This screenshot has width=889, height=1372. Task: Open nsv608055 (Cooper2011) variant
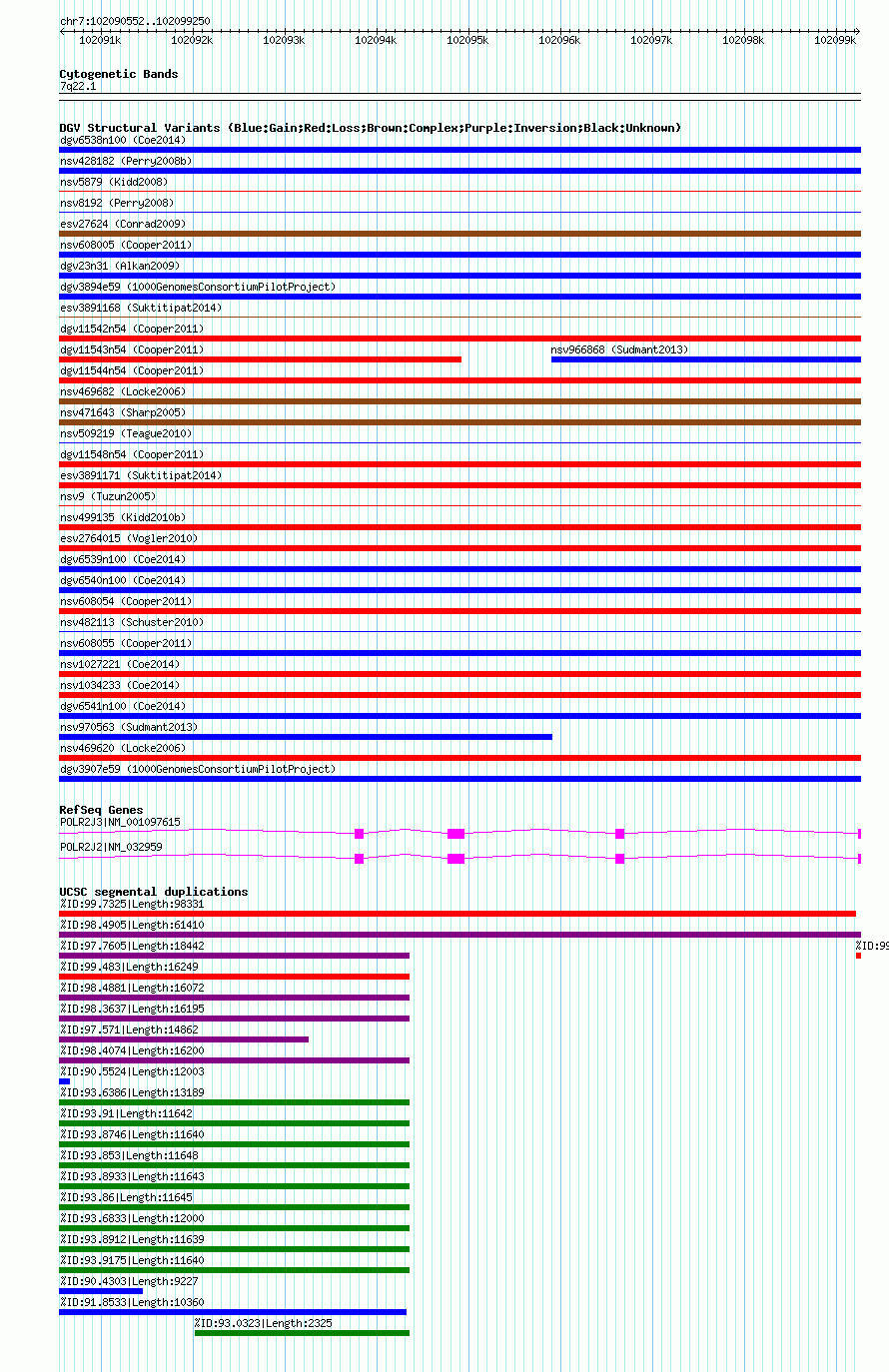(126, 643)
